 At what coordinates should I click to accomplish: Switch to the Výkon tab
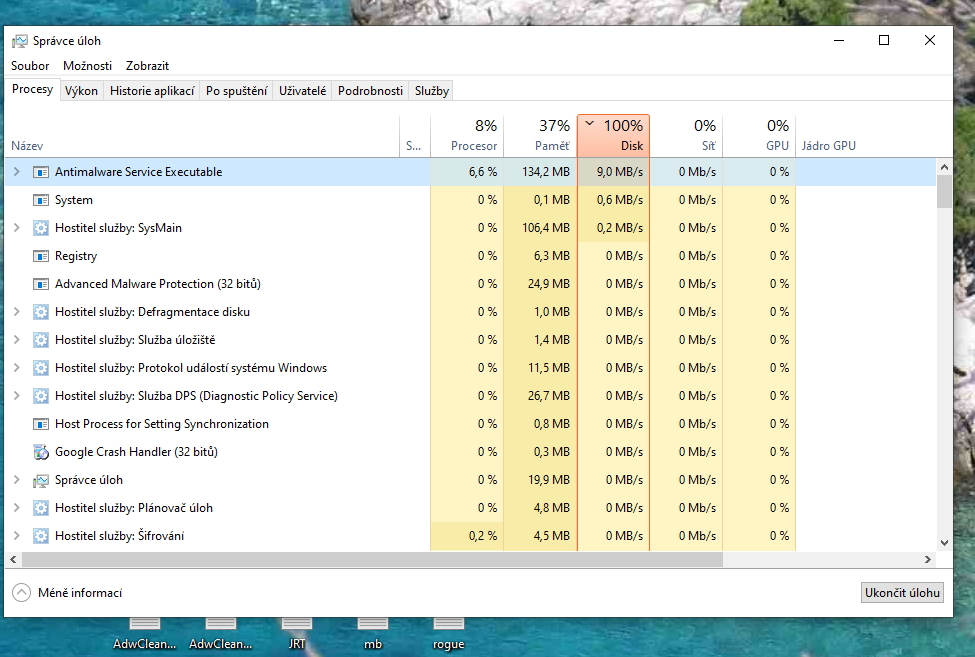tap(81, 91)
